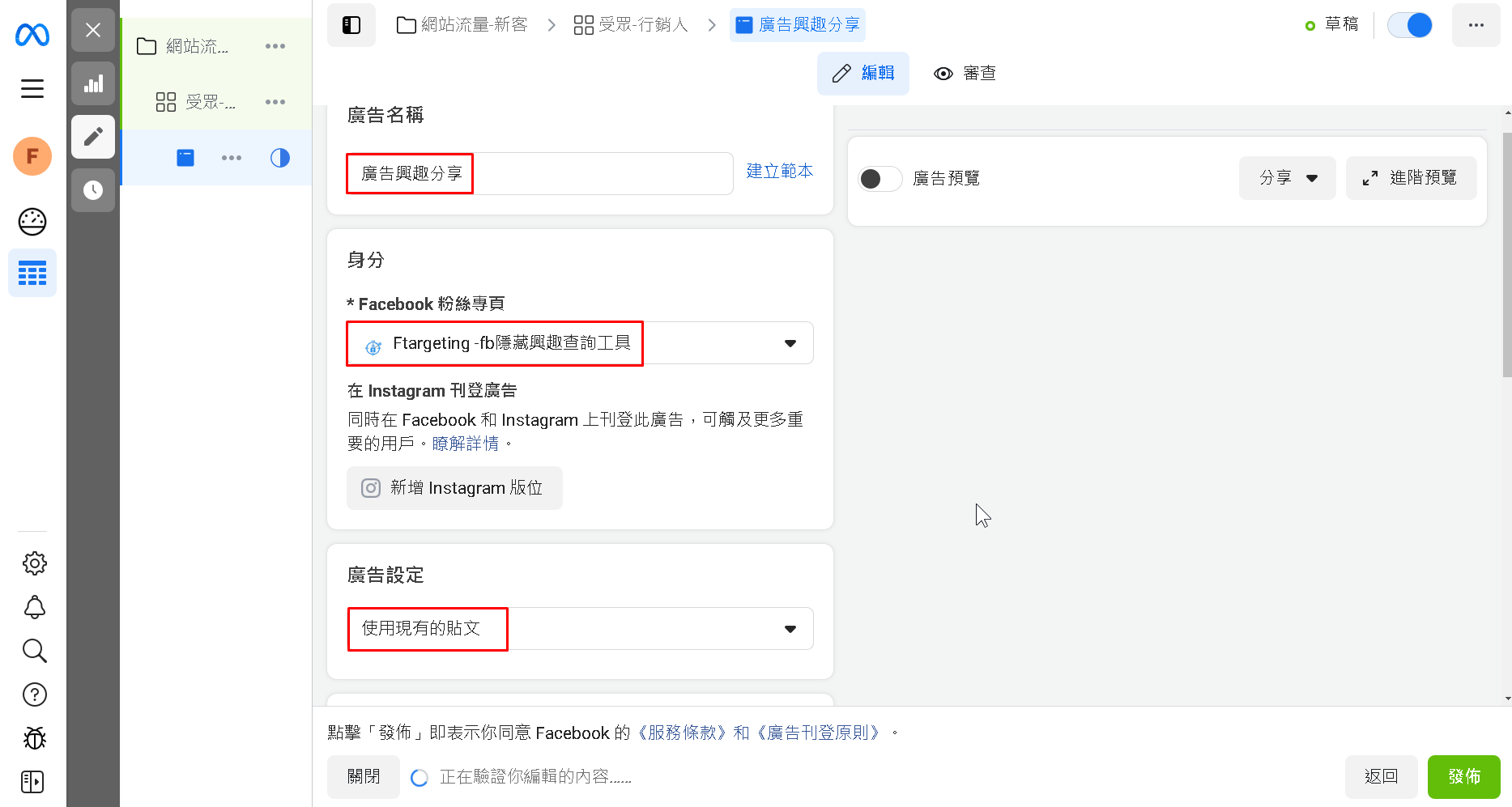
Task: Open the hamburger main menu
Action: pos(32,88)
